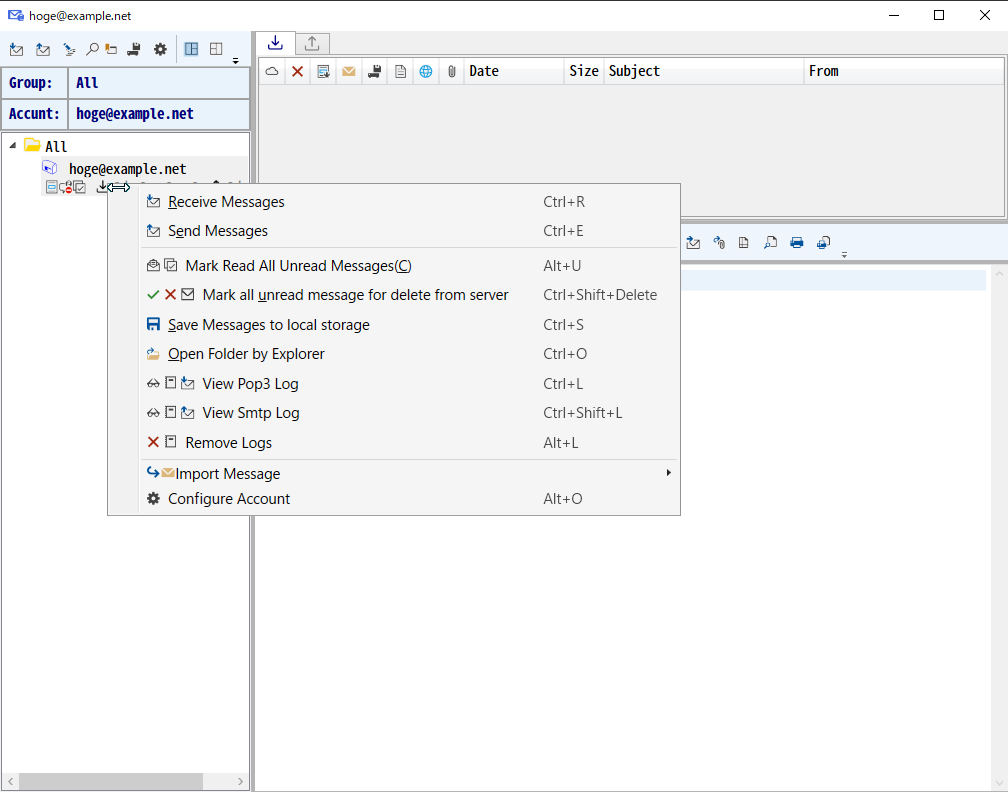Maximize the hoge@example.net window
The image size is (1008, 792).
coord(939,15)
